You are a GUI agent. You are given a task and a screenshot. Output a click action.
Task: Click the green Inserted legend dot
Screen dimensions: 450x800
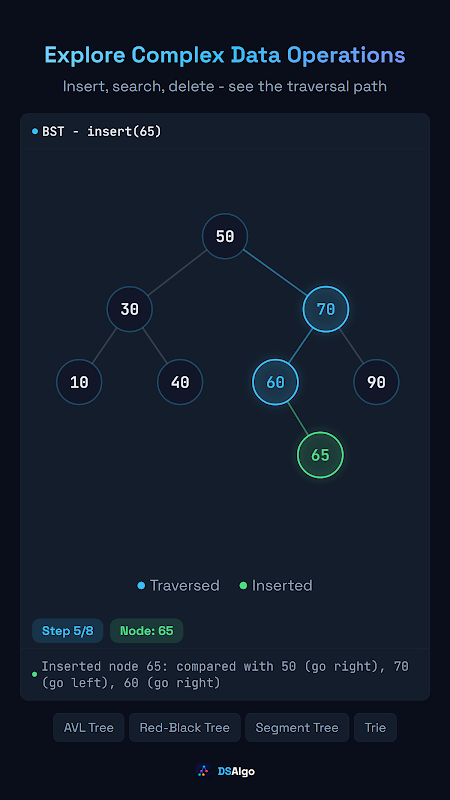(243, 586)
